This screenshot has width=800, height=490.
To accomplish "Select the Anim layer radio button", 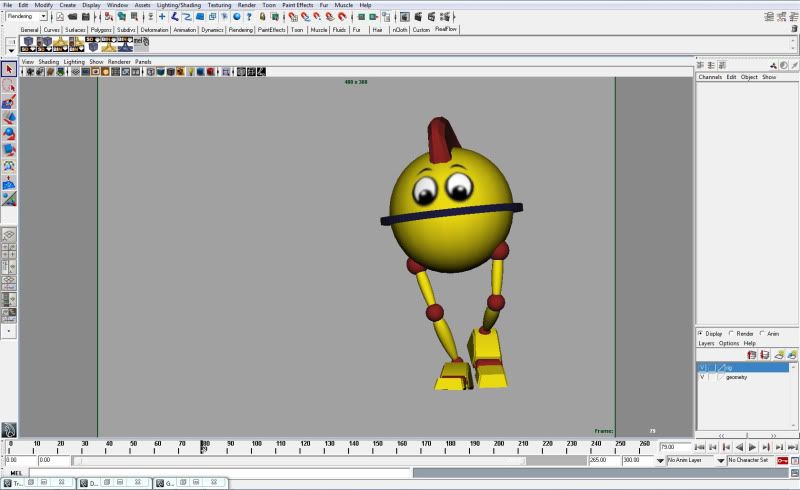I will click(762, 333).
